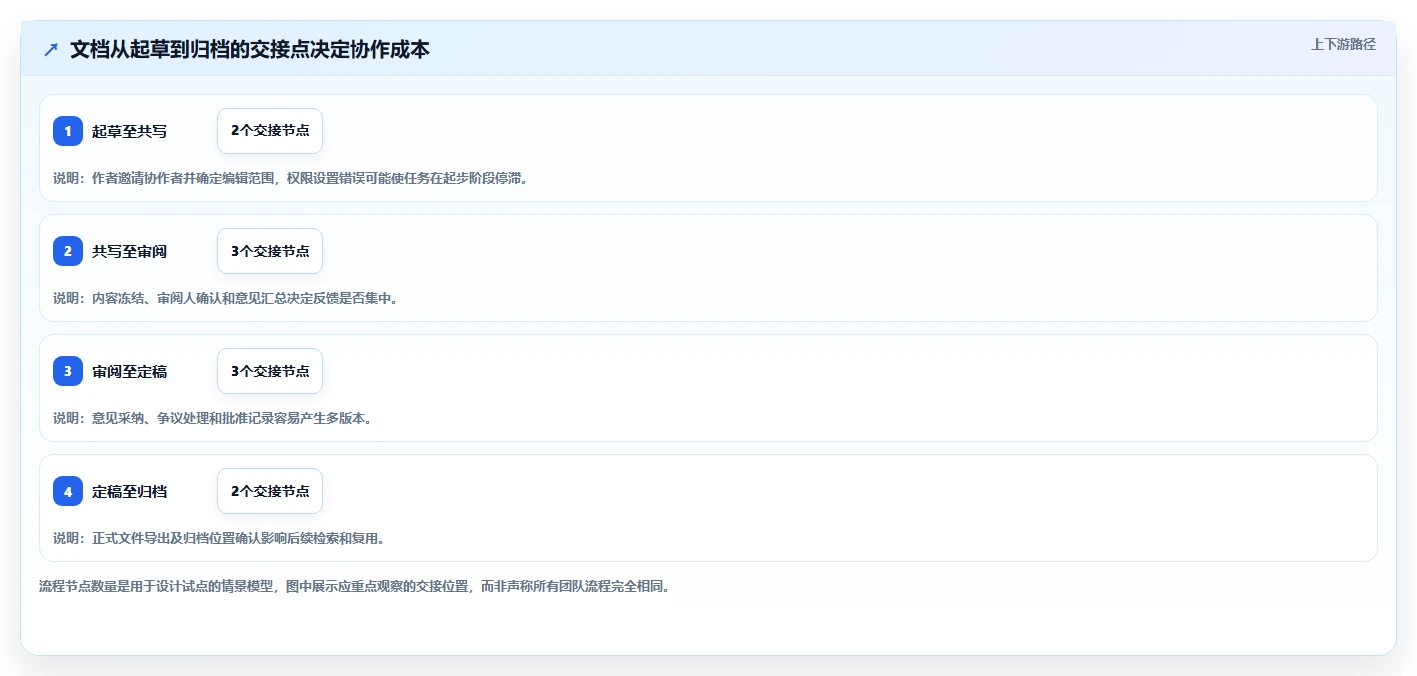The height and width of the screenshot is (676, 1417).
Task: Select the step 3 number badge
Action: click(68, 371)
